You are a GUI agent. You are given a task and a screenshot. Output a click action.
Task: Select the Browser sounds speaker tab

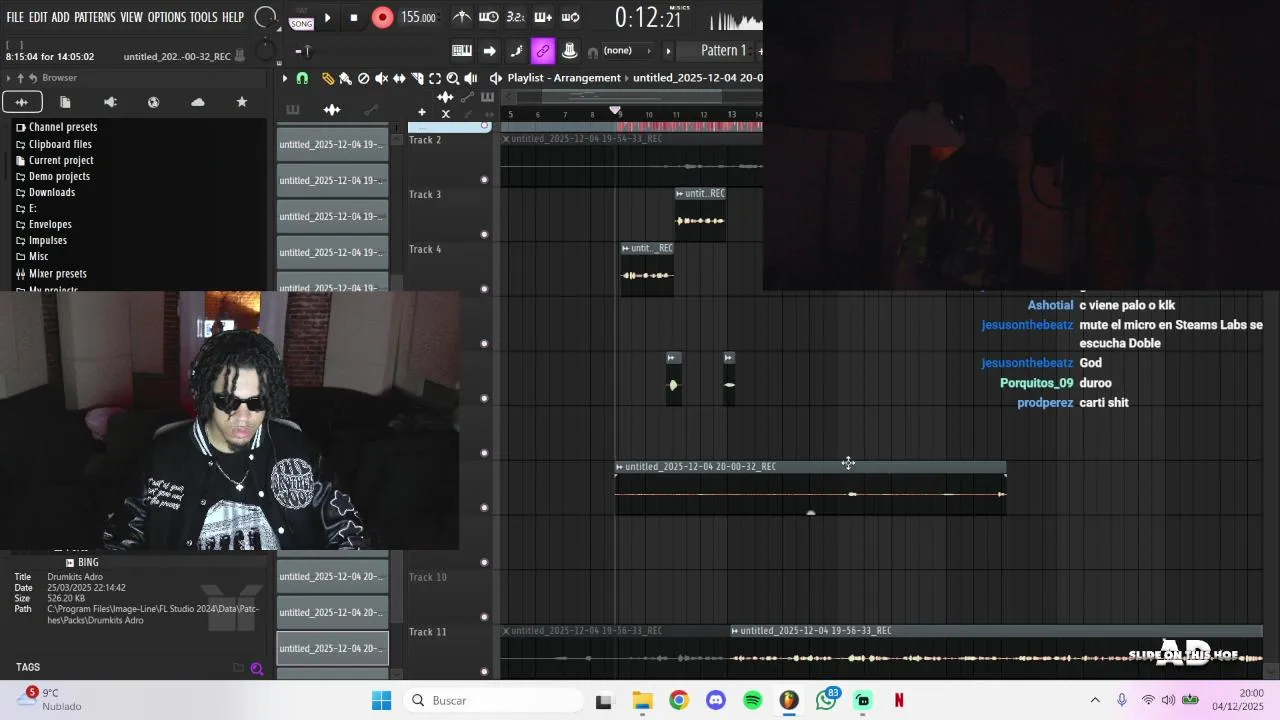click(x=110, y=102)
